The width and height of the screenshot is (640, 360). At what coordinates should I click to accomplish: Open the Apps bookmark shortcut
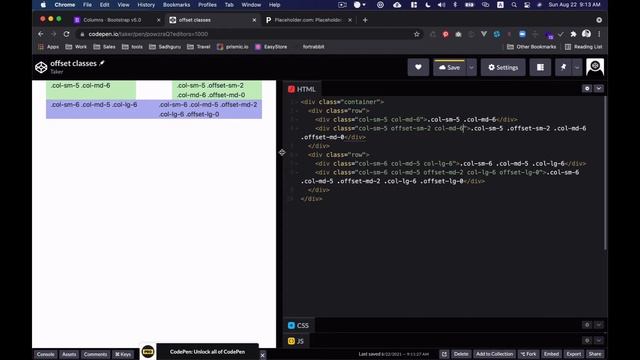point(48,47)
